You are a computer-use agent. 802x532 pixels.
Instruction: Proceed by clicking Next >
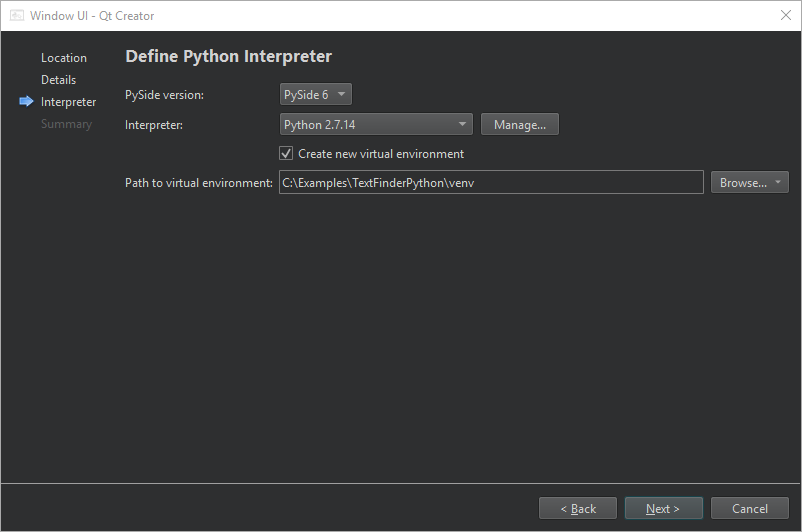(x=663, y=509)
